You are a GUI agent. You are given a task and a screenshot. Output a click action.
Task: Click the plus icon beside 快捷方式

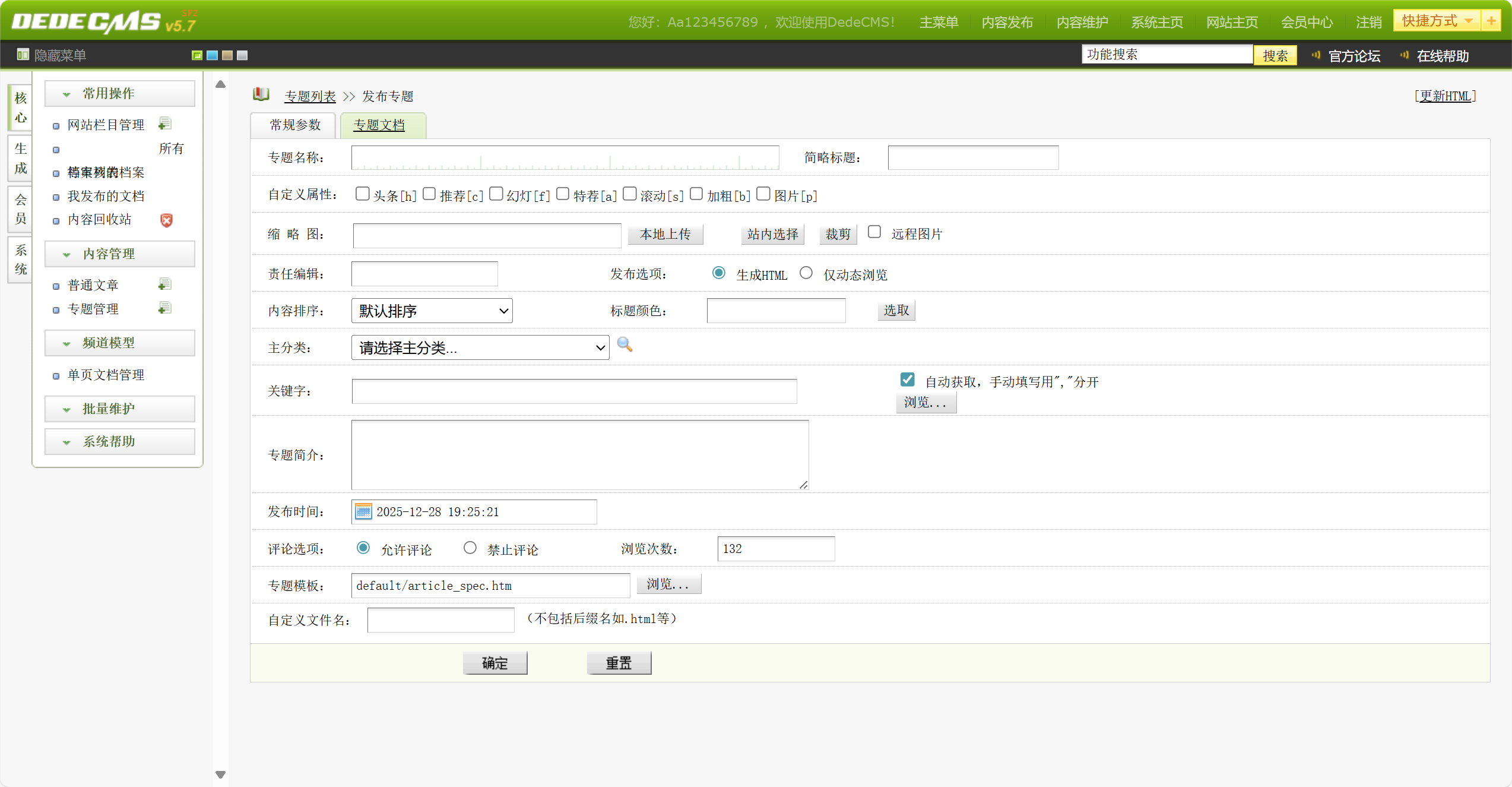[x=1491, y=21]
